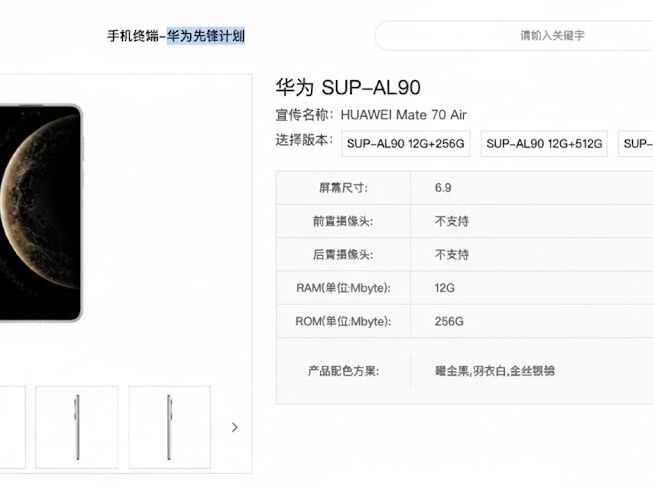The width and height of the screenshot is (653, 490).
Task: Click the 屏幕尺寸 row label
Action: click(x=343, y=188)
